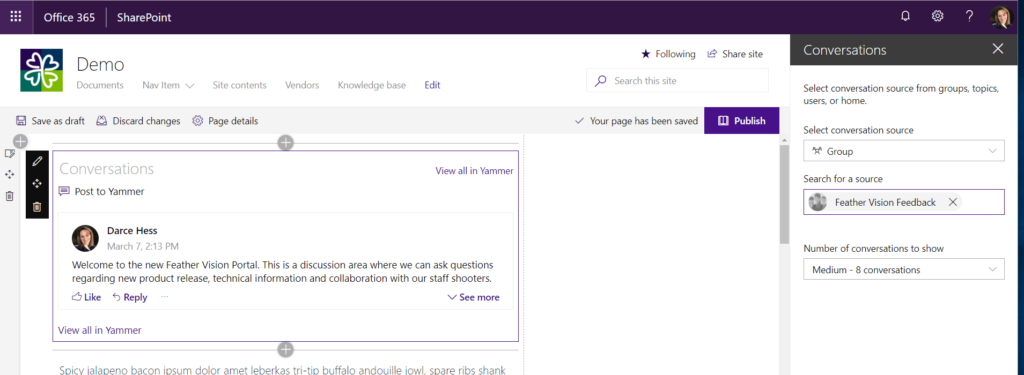Viewport: 1024px width, 375px height.
Task: Open Number of conversations to show dropdown
Action: pos(904,269)
